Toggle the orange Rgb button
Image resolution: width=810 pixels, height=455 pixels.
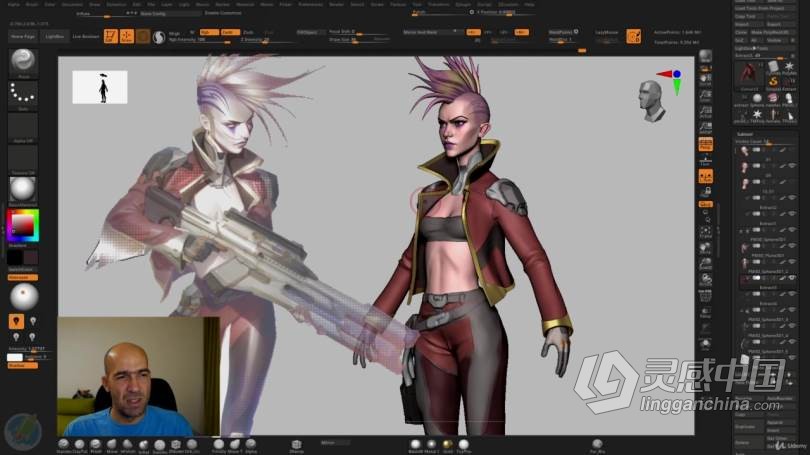[x=209, y=32]
